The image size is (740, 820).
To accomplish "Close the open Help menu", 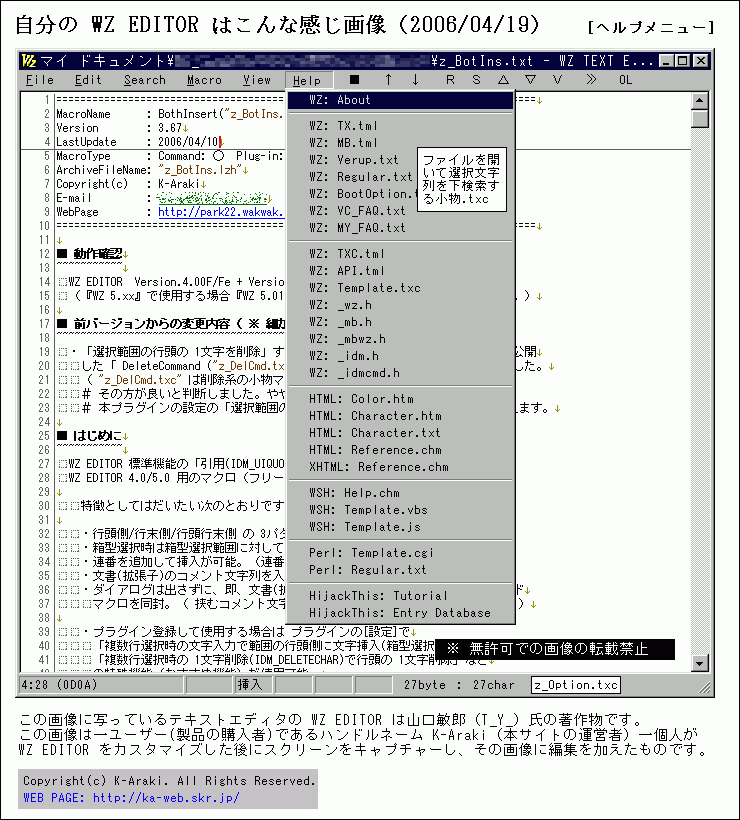I will [309, 81].
